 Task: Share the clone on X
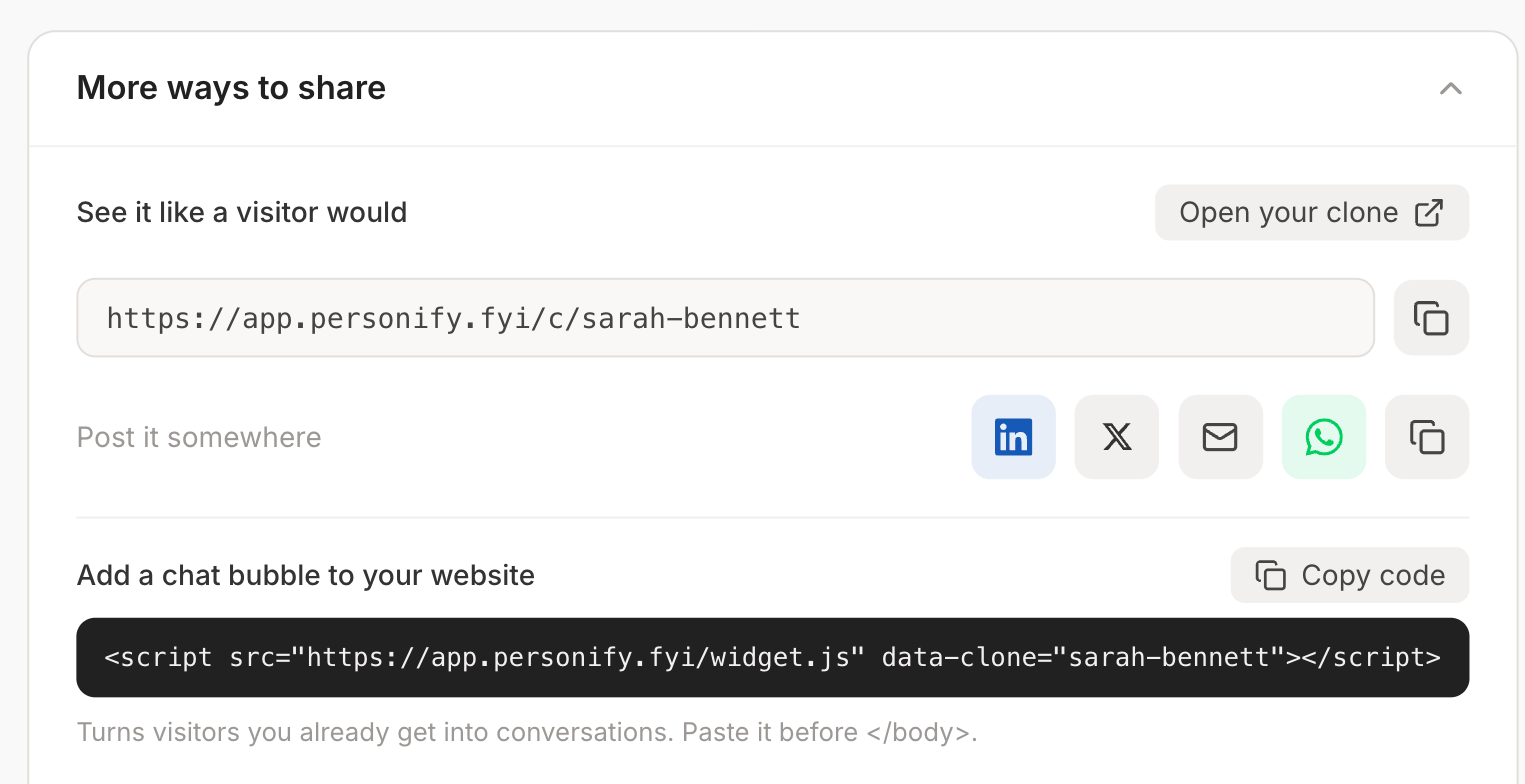tap(1116, 437)
